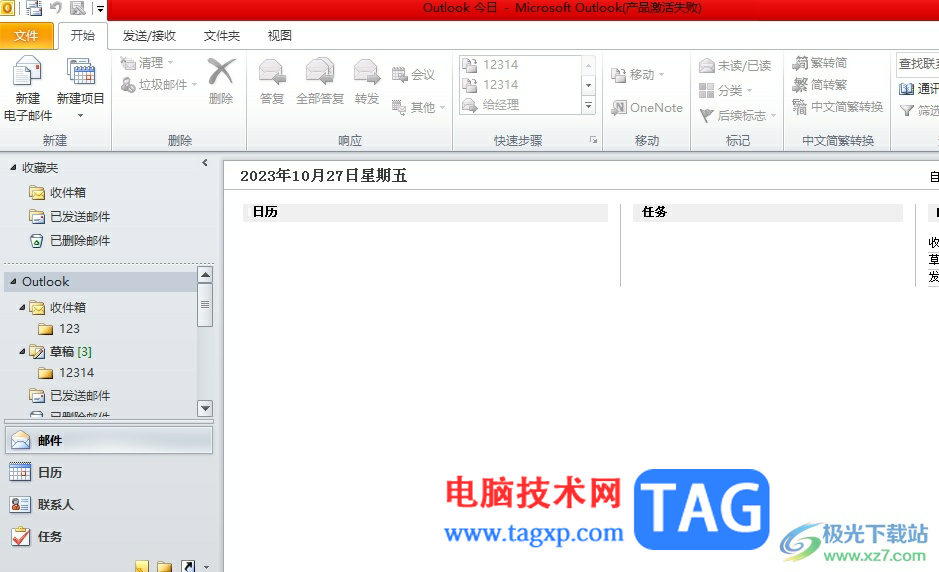Viewport: 939px width, 572px height.
Task: Collapse the 收件箱 folder under Outlook
Action: [x=22, y=307]
